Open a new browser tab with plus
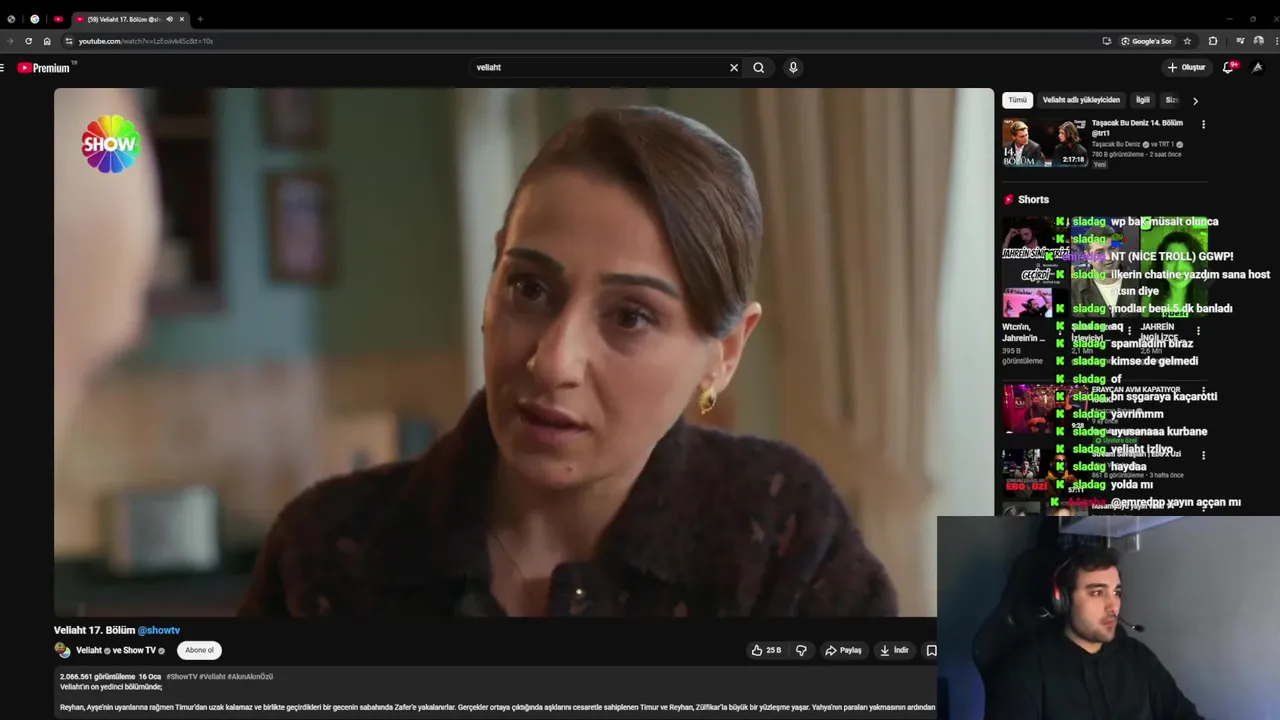The width and height of the screenshot is (1280, 720). point(200,19)
